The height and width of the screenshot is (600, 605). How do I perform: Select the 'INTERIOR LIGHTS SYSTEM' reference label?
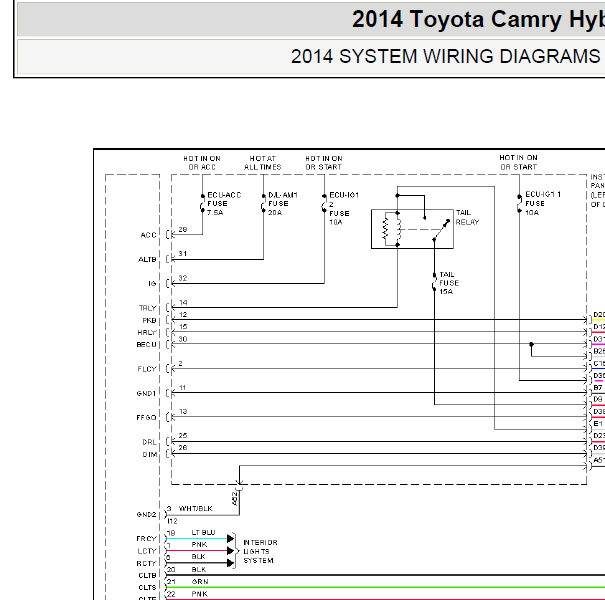click(x=260, y=551)
